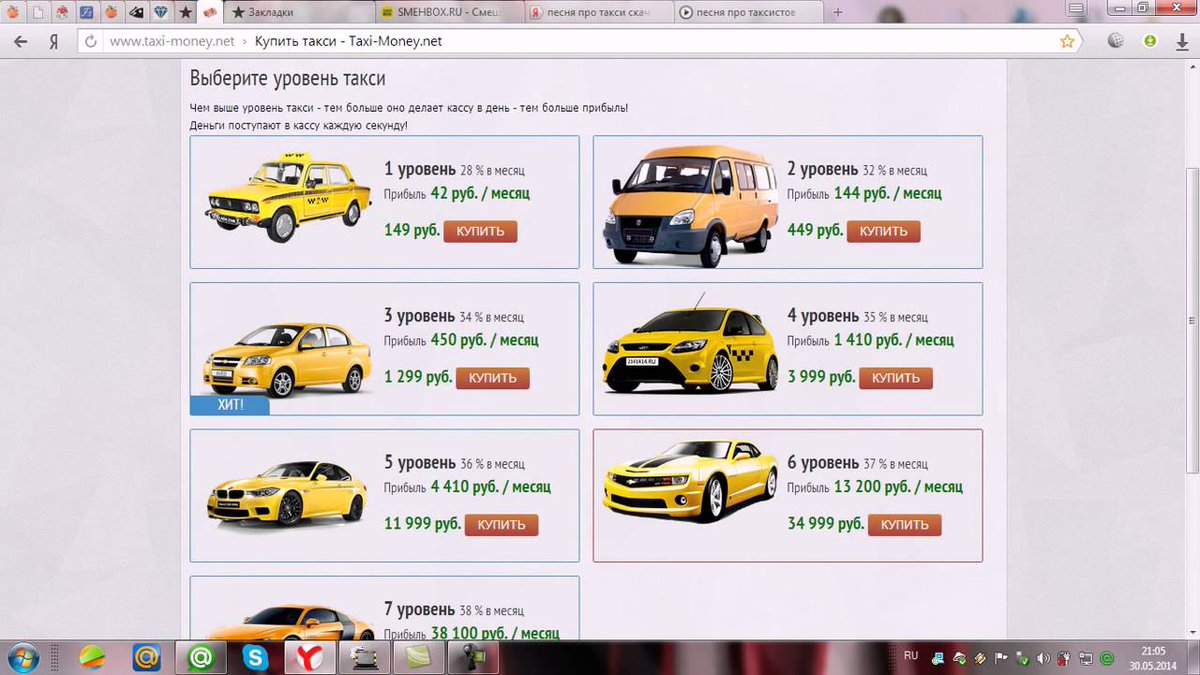This screenshot has width=1200, height=675.
Task: Click the '13 200 руб. / месяц' profit text
Action: tap(898, 487)
